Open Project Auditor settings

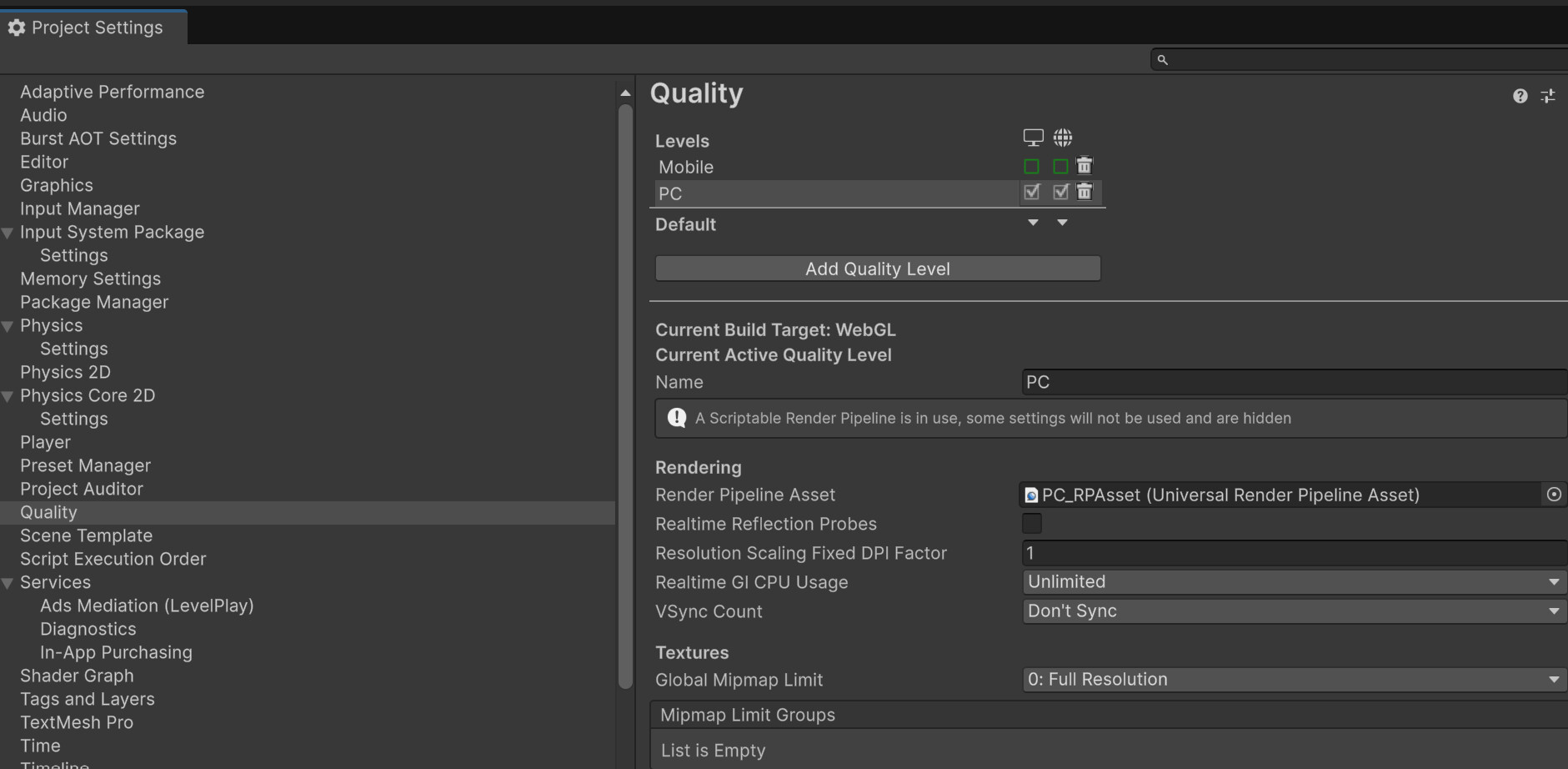pos(82,489)
